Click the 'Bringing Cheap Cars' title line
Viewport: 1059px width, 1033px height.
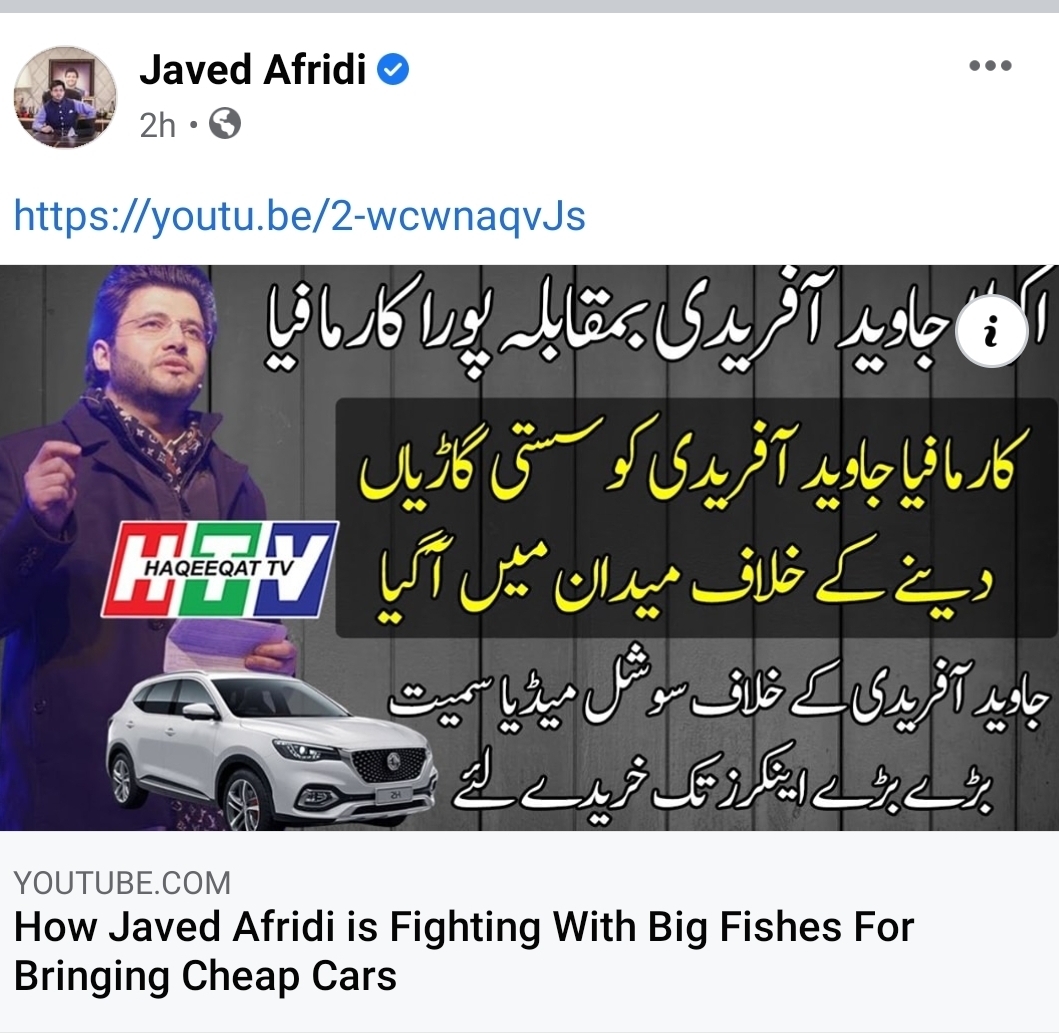click(205, 976)
